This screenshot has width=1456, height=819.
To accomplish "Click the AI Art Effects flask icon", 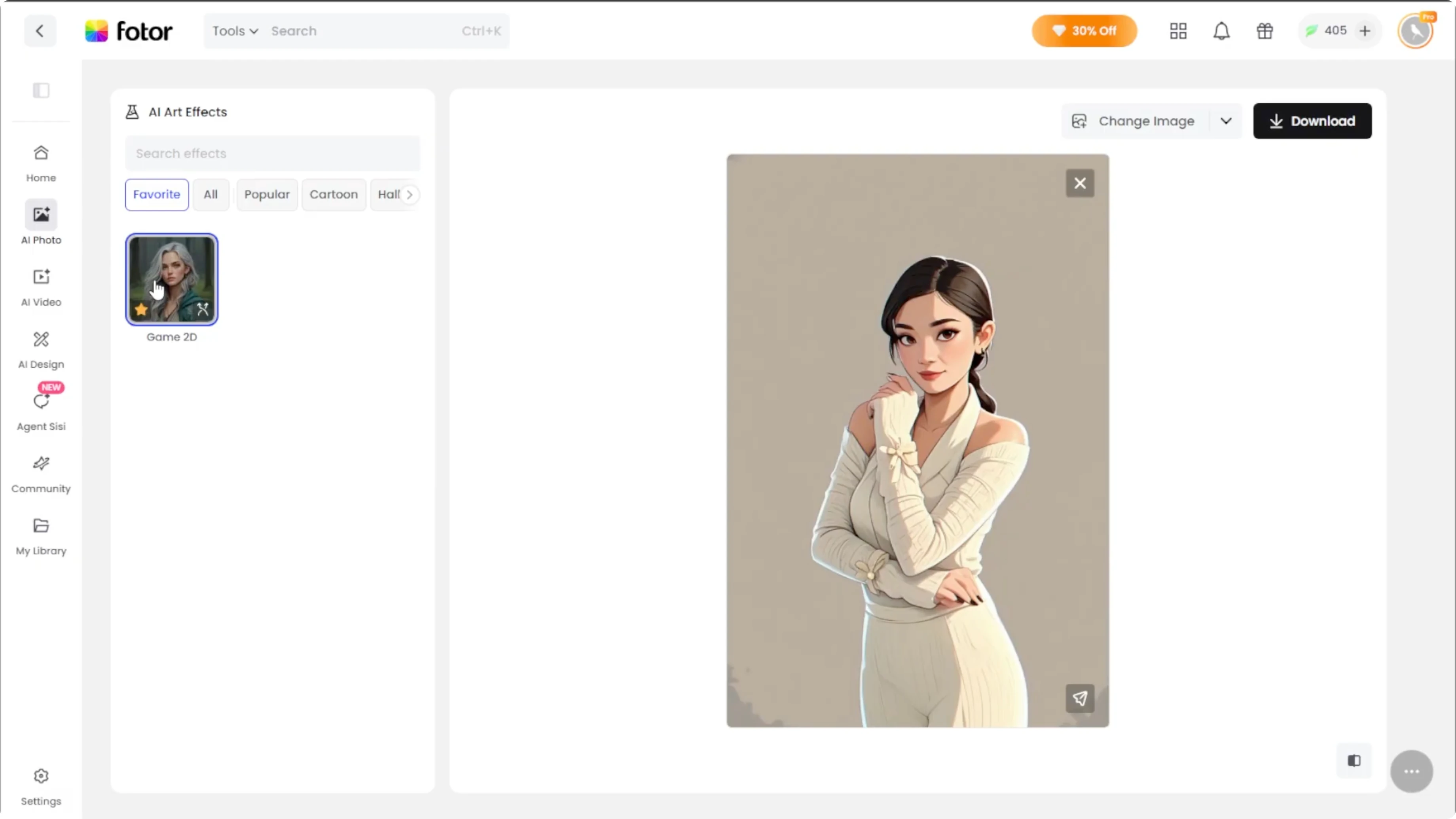I will click(132, 112).
